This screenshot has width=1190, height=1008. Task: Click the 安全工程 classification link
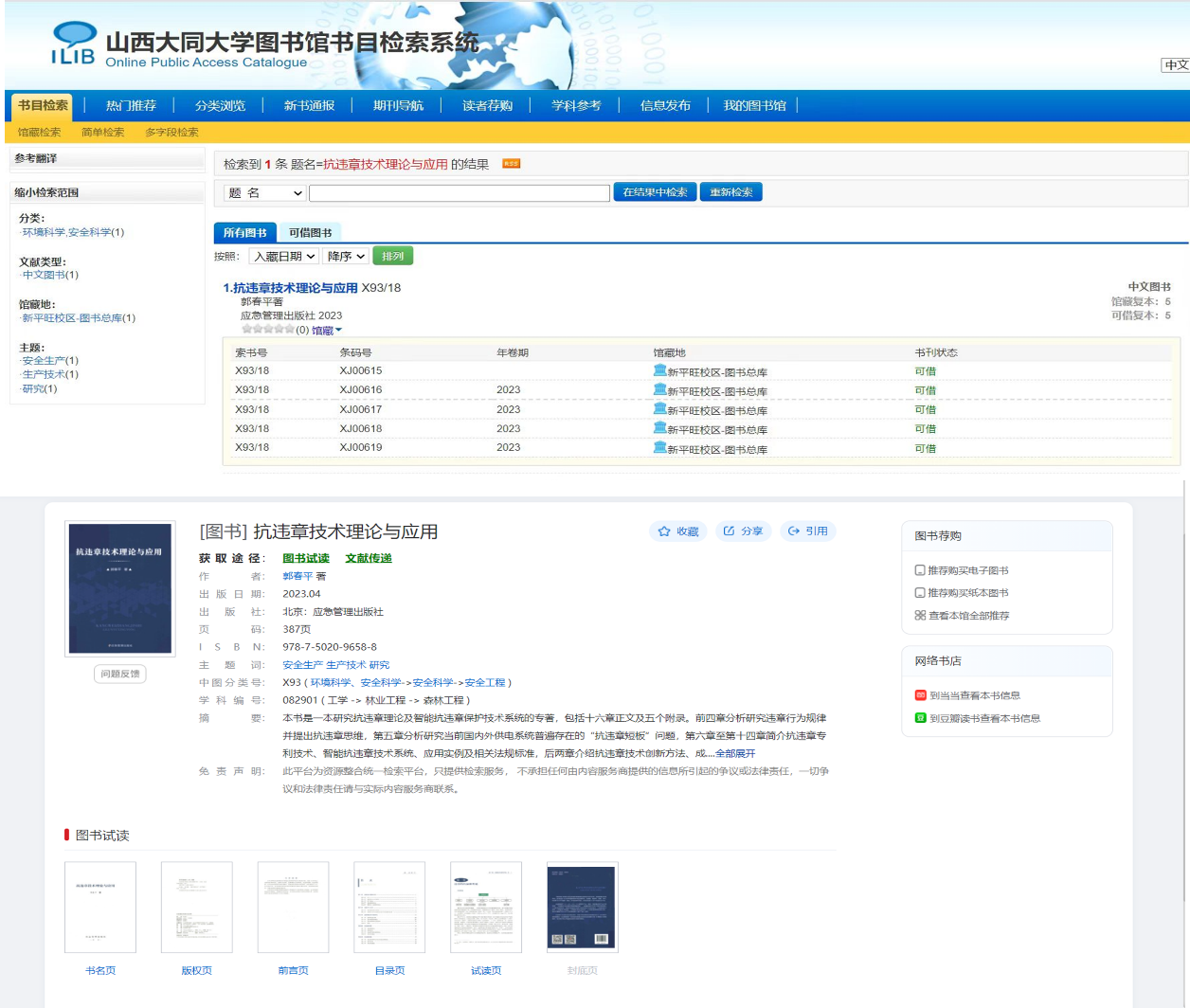click(485, 683)
